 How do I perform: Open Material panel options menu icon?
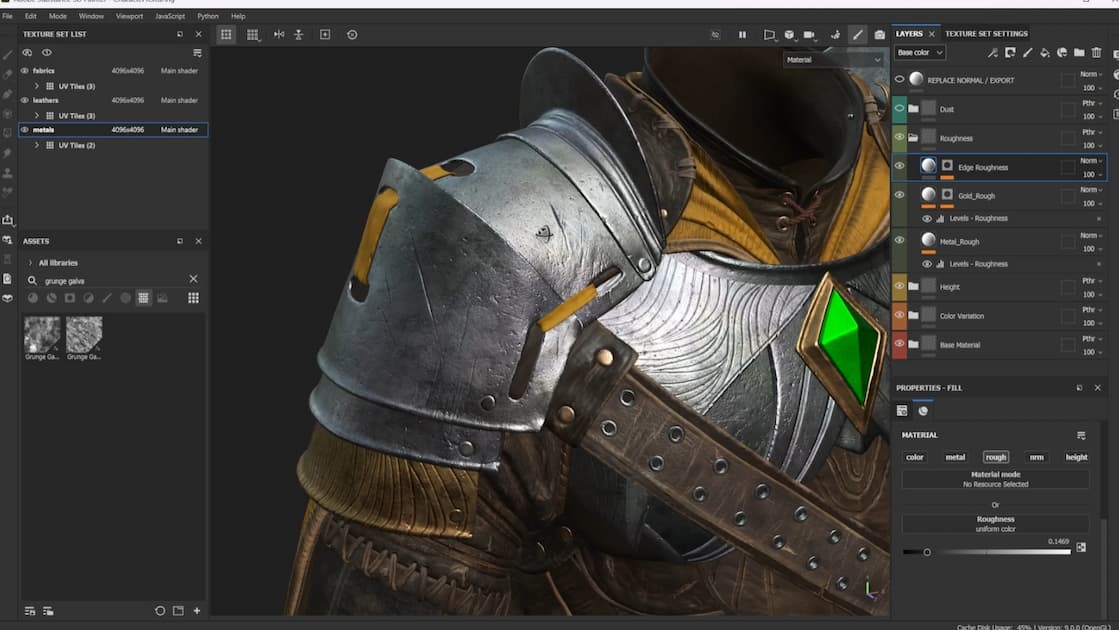point(1081,435)
